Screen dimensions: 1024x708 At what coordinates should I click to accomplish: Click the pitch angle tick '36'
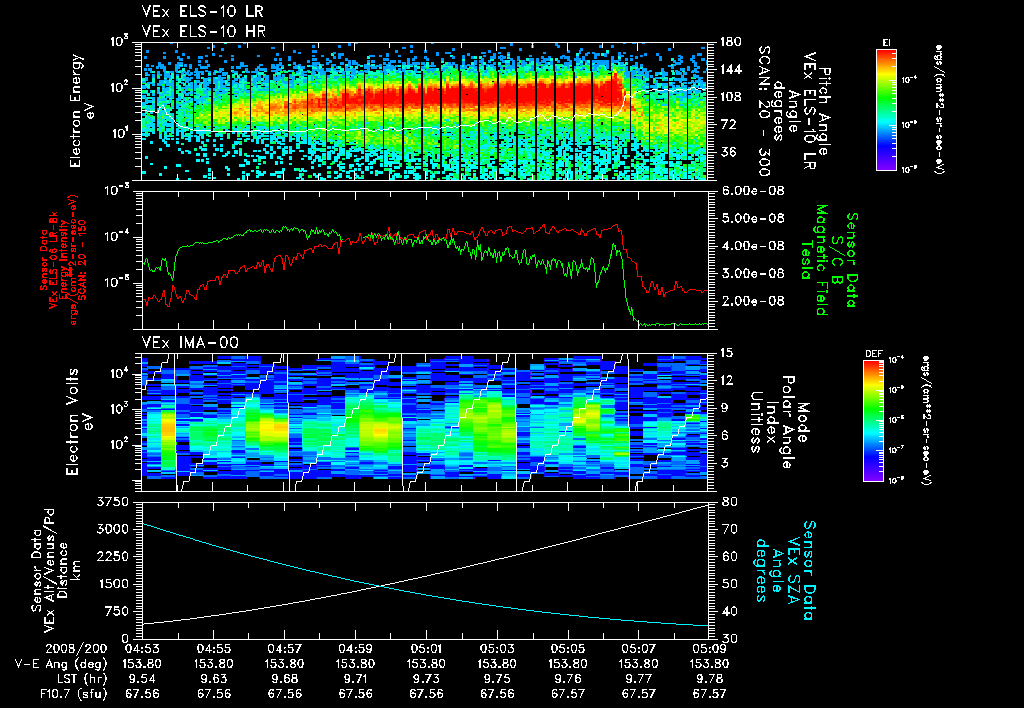pos(728,152)
